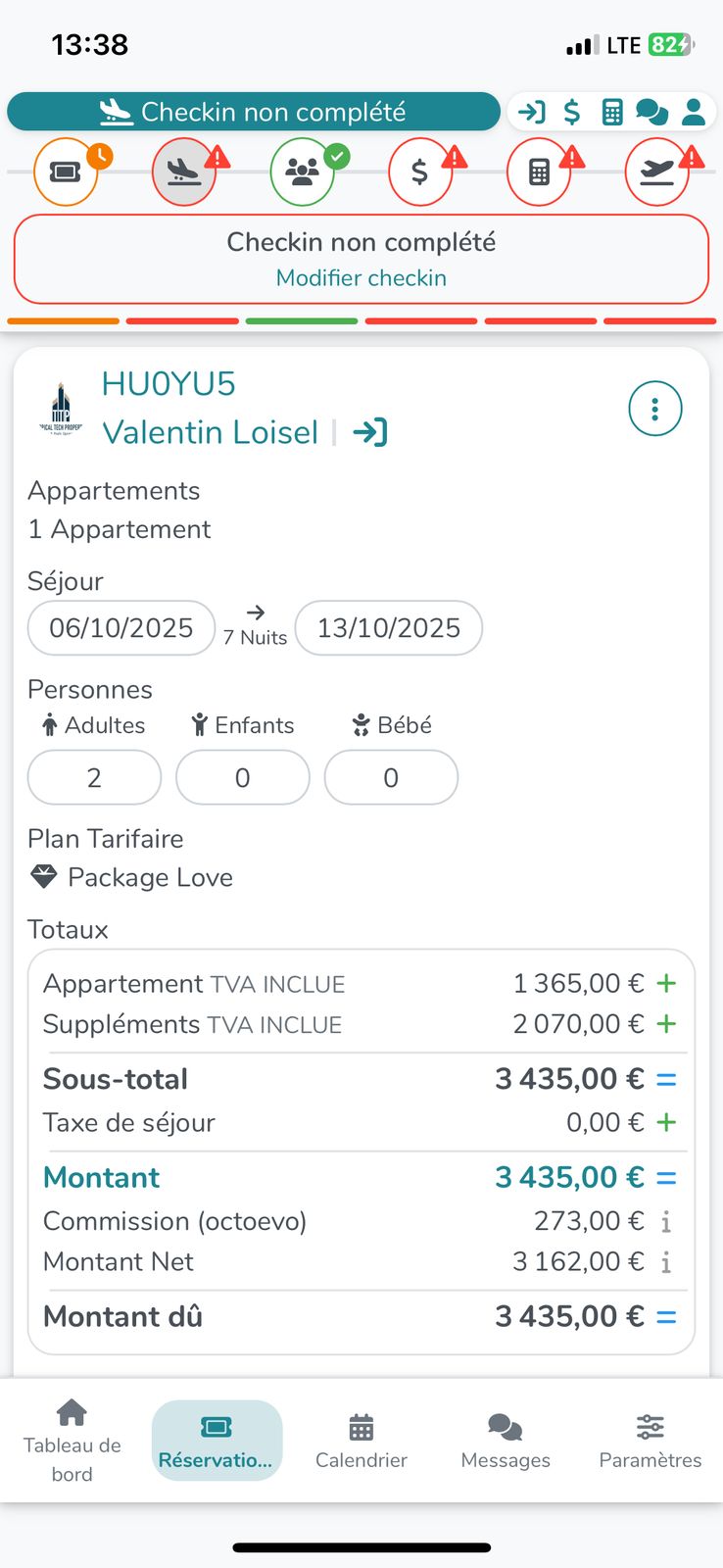Open the three-dot reservation options menu
The height and width of the screenshot is (1568, 723).
654,408
